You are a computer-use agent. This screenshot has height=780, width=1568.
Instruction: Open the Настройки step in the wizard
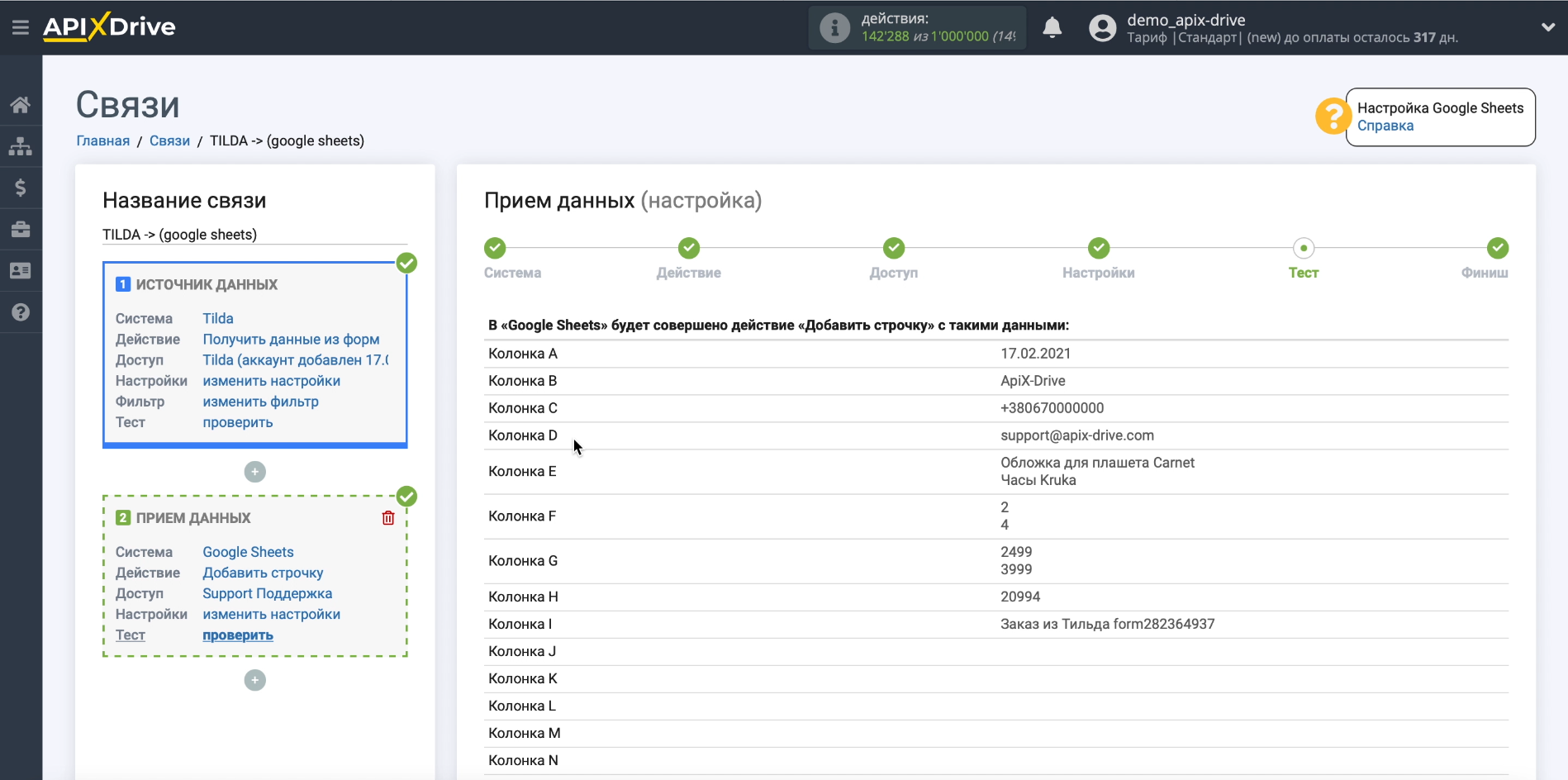coord(1098,248)
